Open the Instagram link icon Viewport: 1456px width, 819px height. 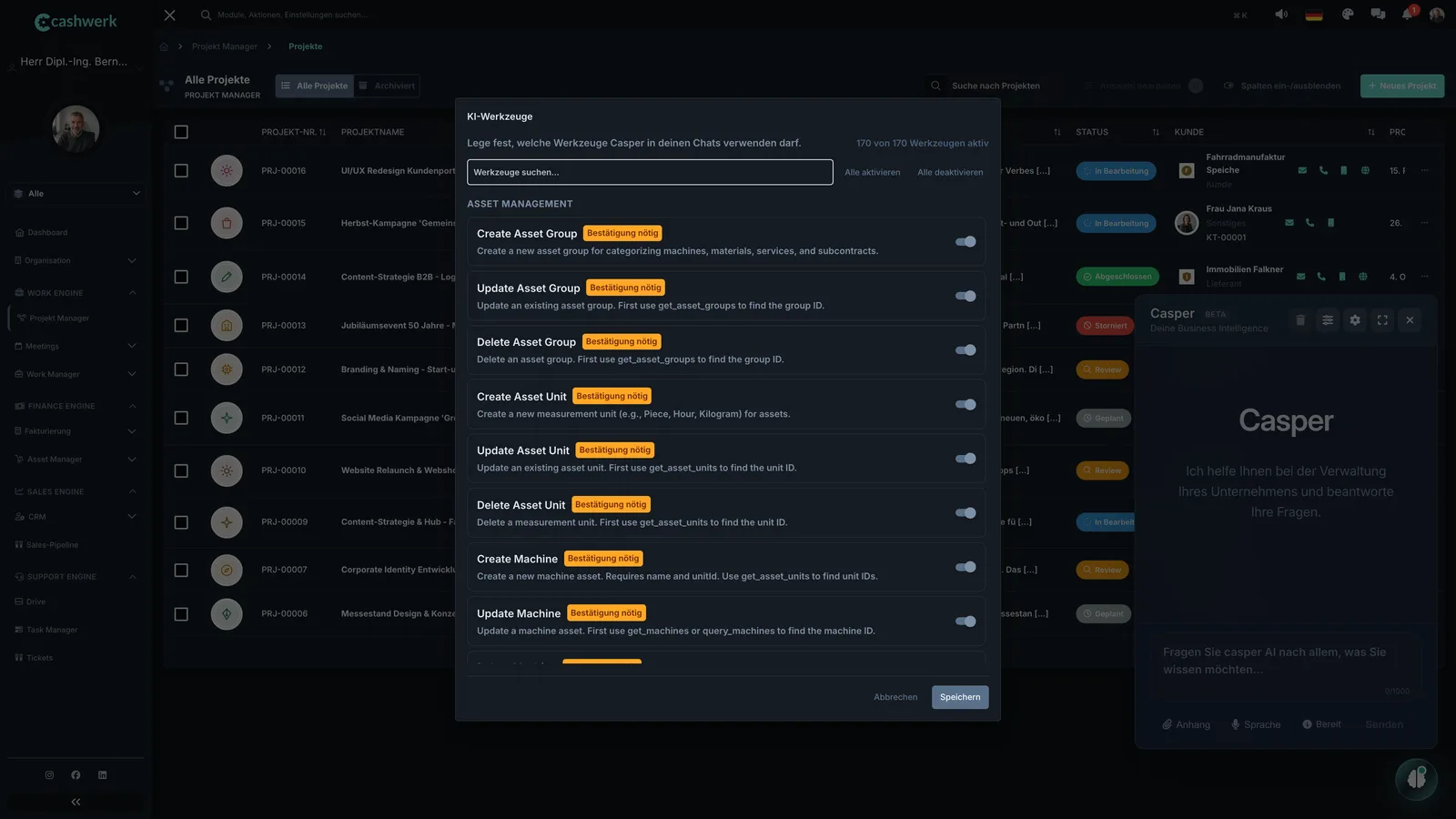tap(49, 775)
